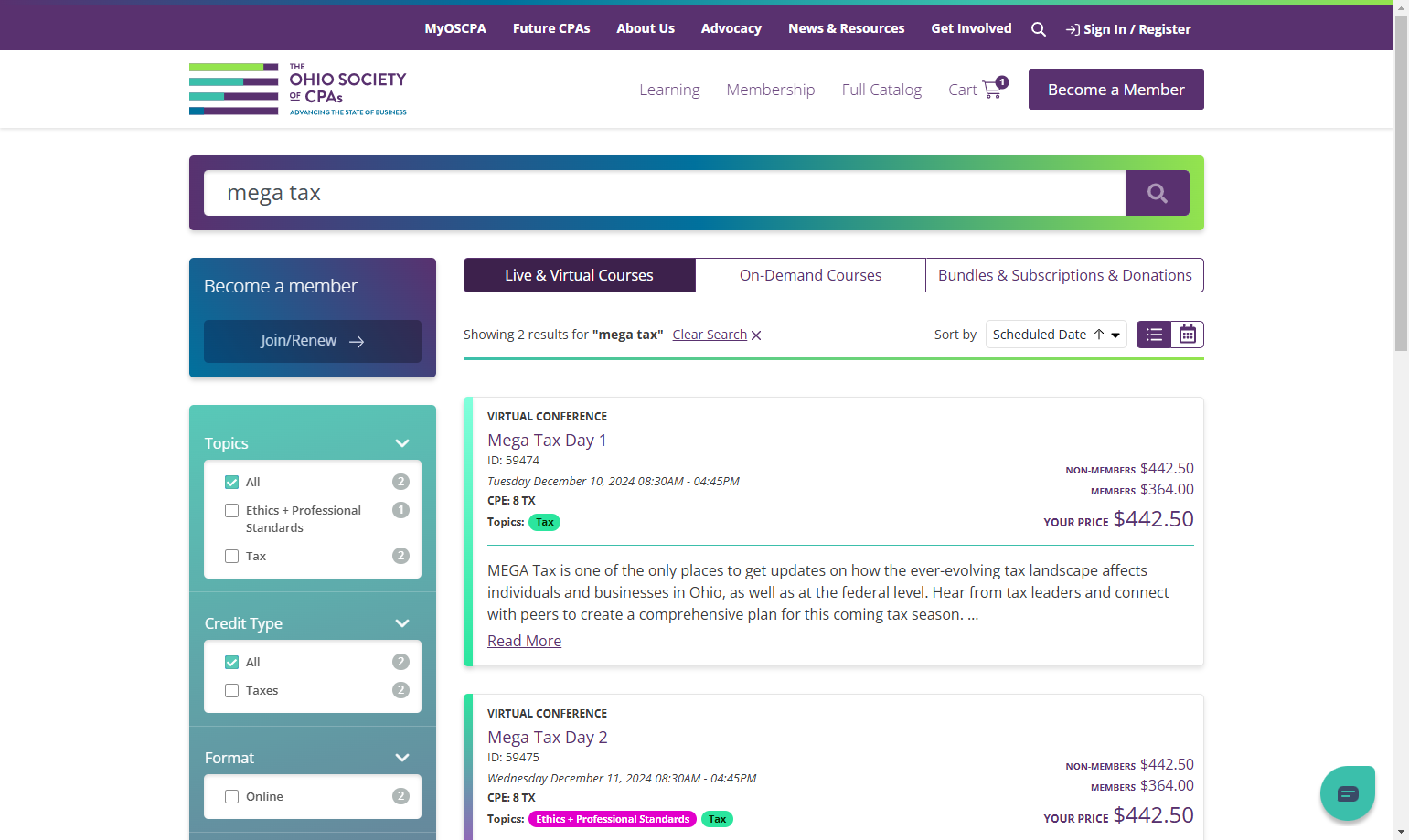Viewport: 1409px width, 840px height.
Task: Open the site search magnifier icon
Action: (1039, 29)
